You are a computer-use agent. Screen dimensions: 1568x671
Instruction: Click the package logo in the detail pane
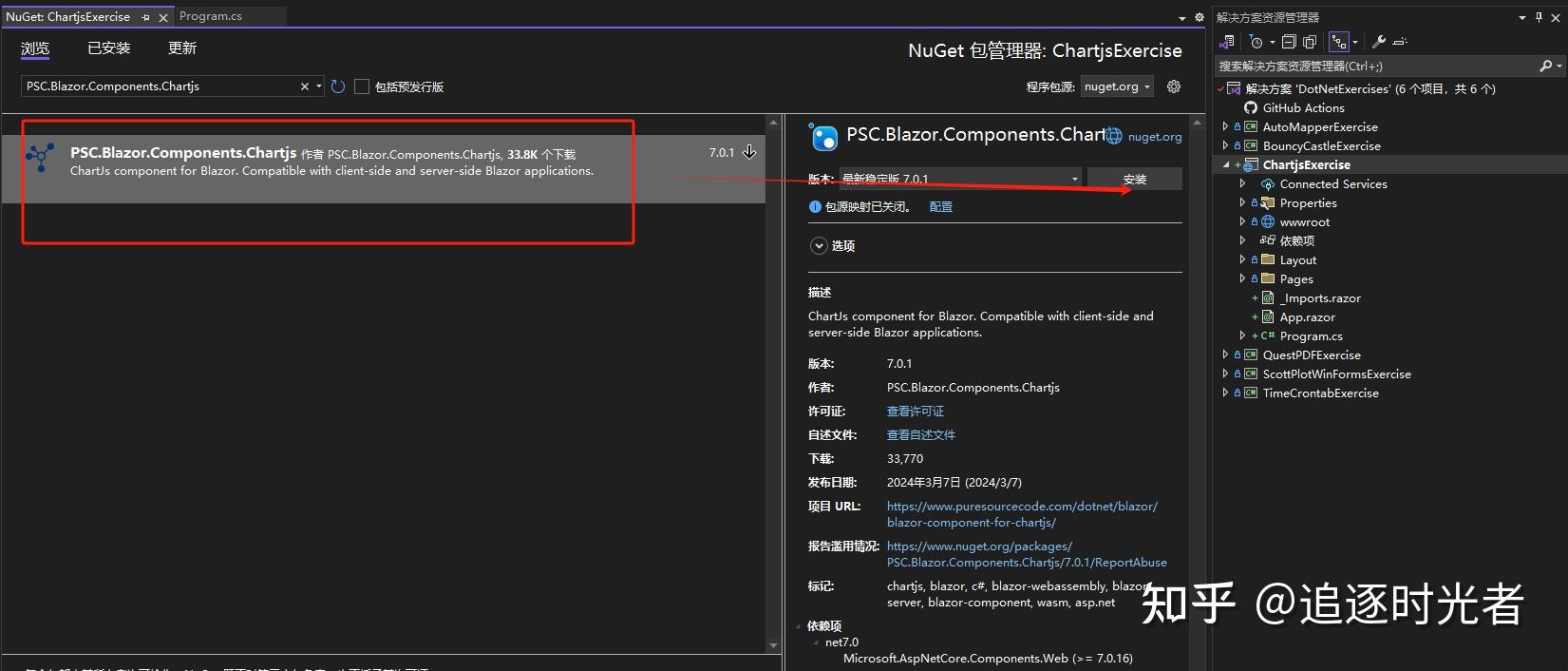822,137
